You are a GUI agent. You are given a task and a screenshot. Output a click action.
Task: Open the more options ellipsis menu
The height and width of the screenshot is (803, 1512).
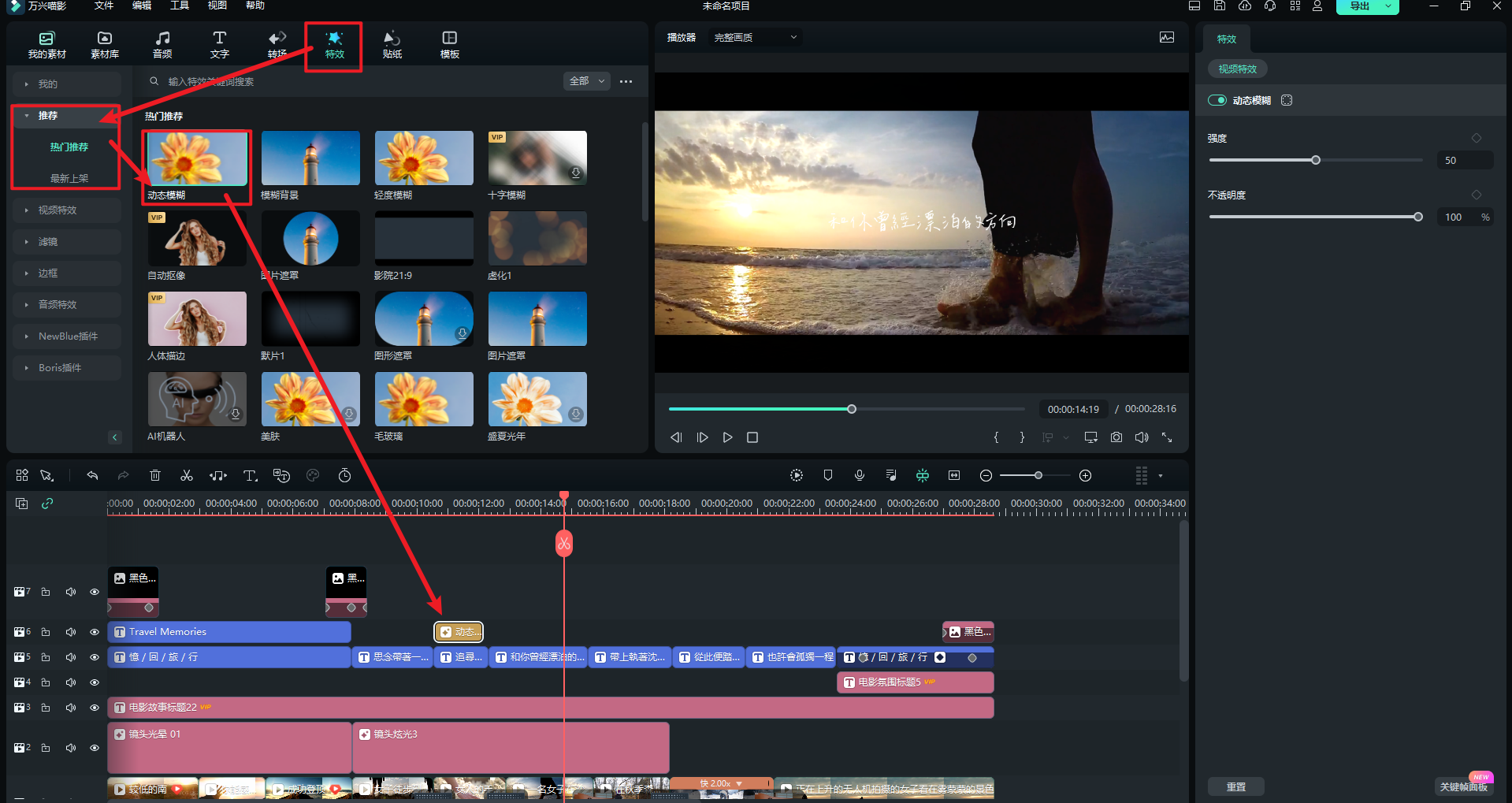click(626, 81)
